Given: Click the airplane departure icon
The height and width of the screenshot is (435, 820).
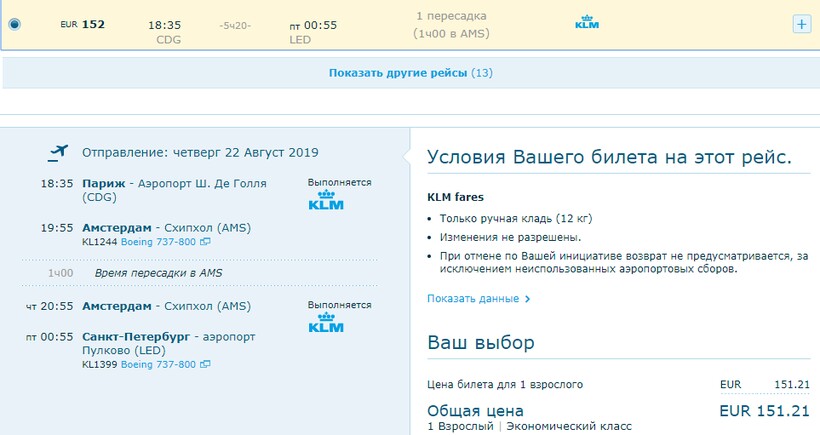Looking at the screenshot, I should tap(57, 153).
